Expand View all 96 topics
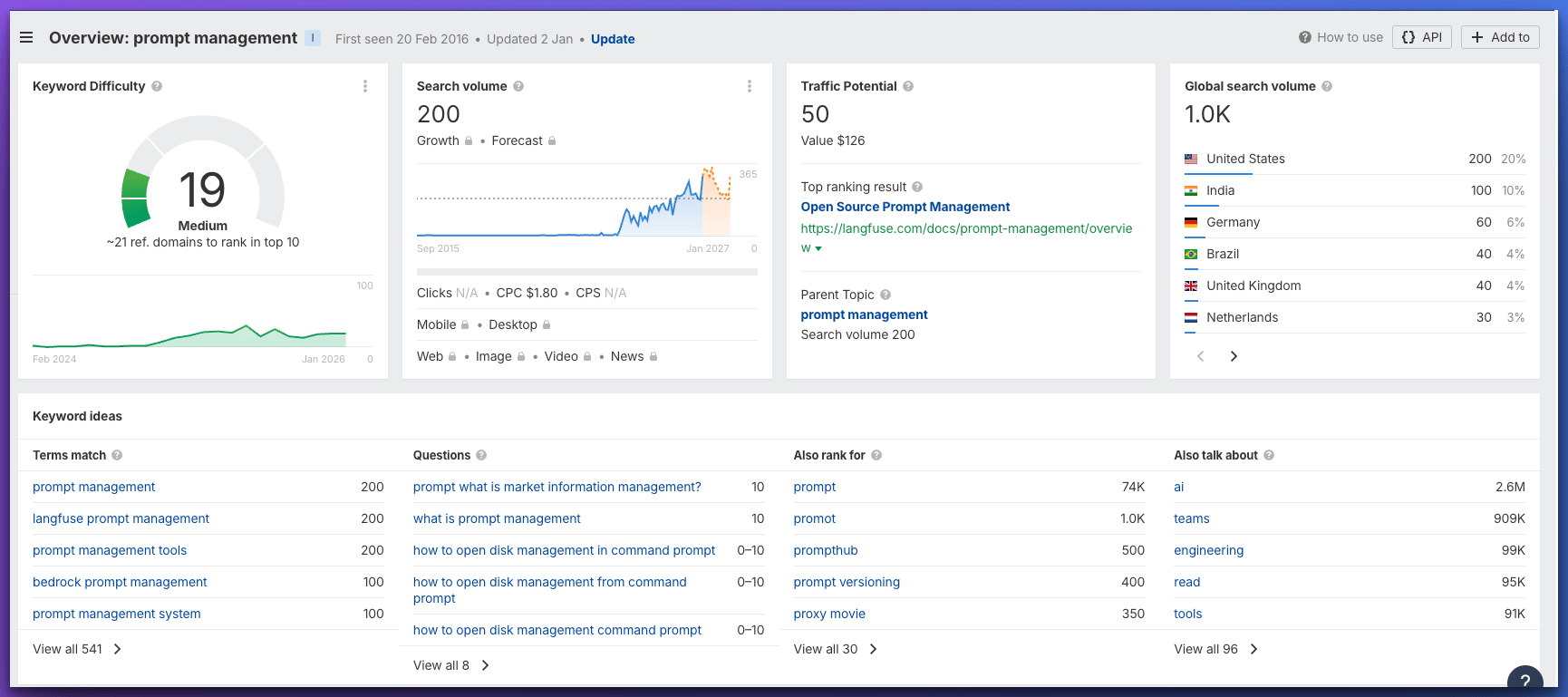 click(x=1215, y=649)
